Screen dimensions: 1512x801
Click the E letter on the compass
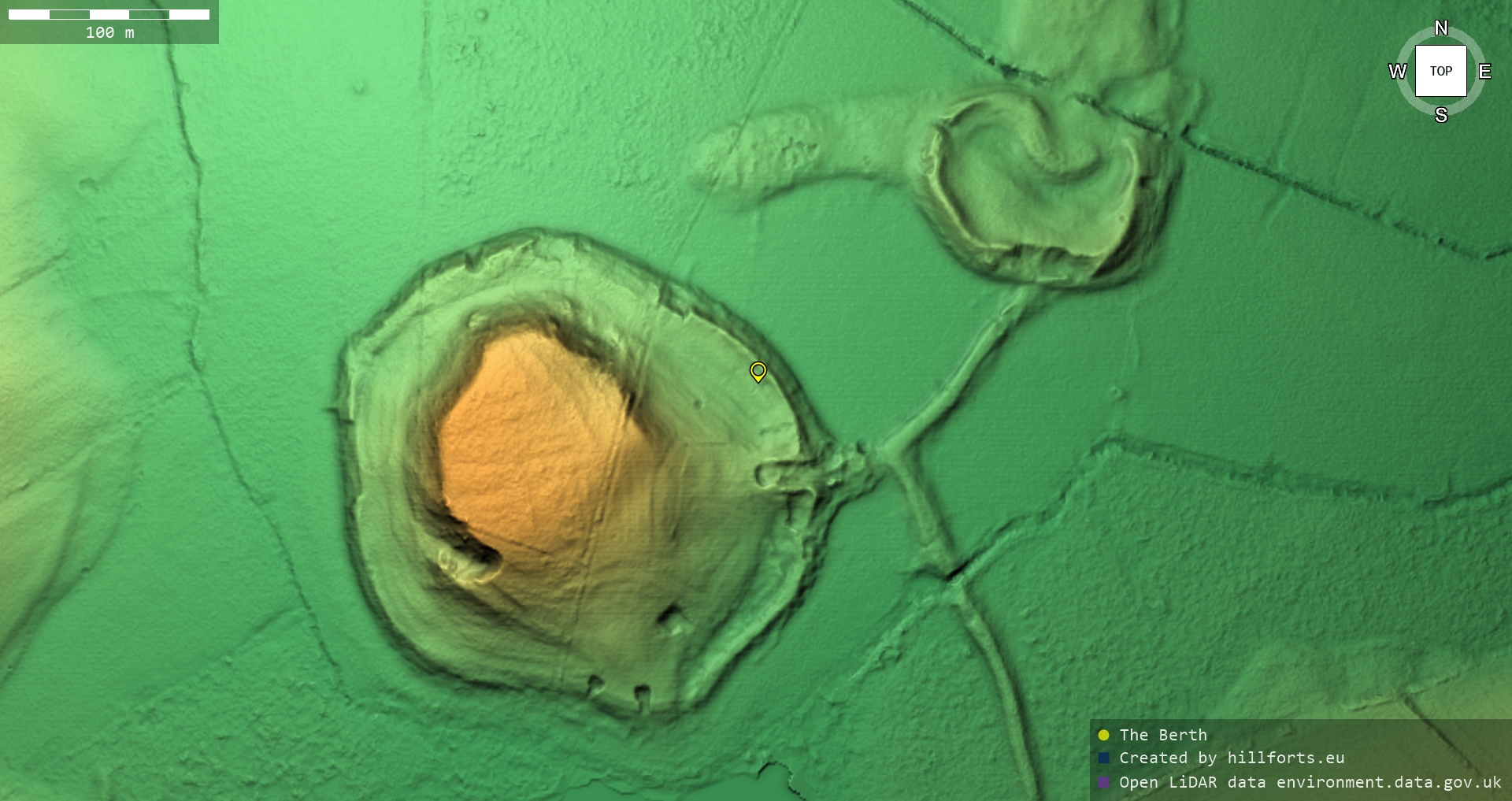pyautogui.click(x=1484, y=72)
